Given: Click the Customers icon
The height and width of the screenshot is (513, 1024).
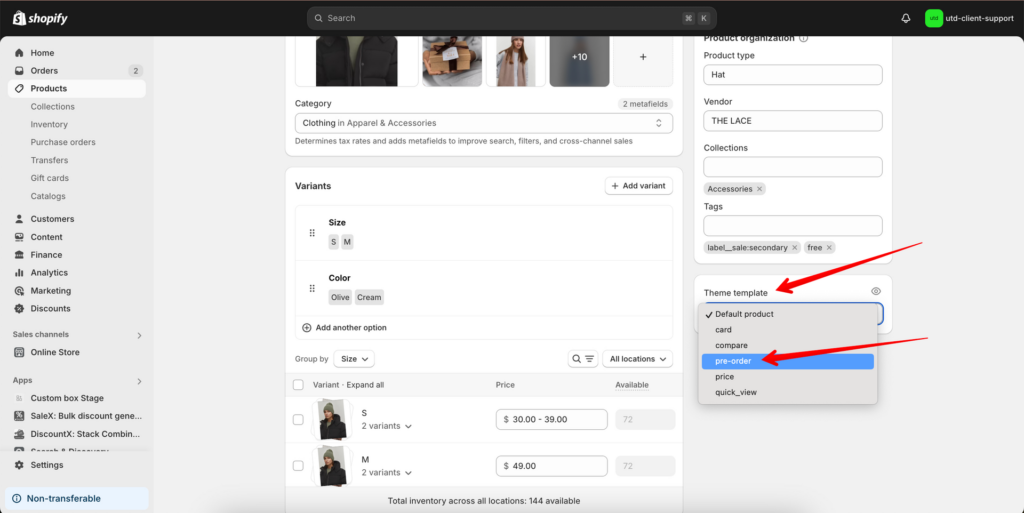Looking at the screenshot, I should tap(19, 219).
